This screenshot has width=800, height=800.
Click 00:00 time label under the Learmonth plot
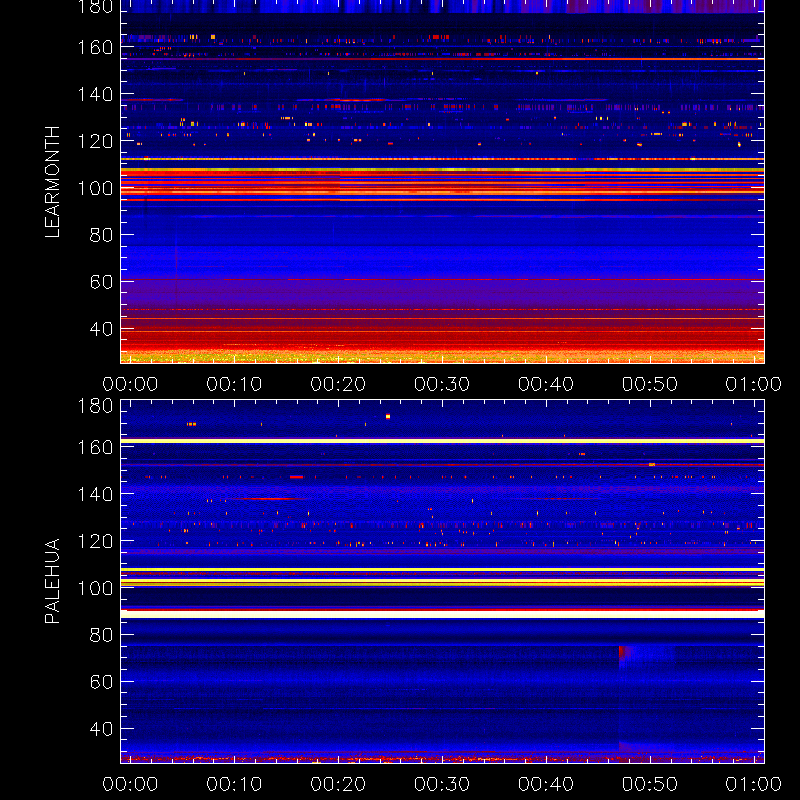tap(130, 384)
